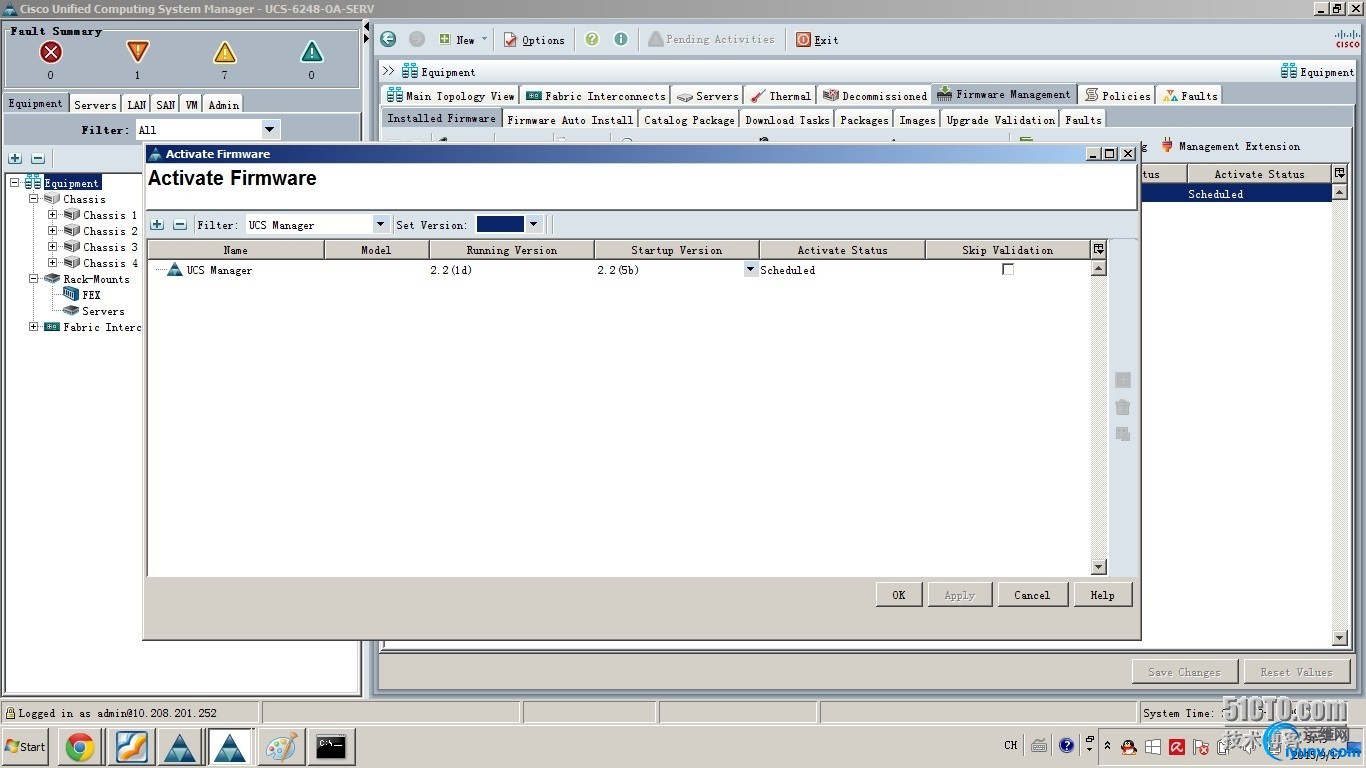1366x768 pixels.
Task: Collapse all nodes in the navigation tree
Action: click(38, 158)
